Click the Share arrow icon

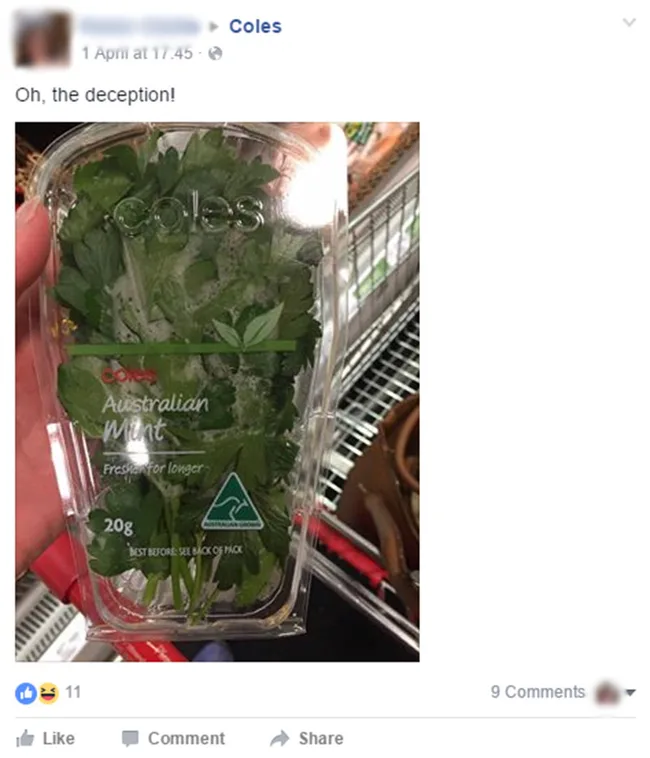[279, 738]
